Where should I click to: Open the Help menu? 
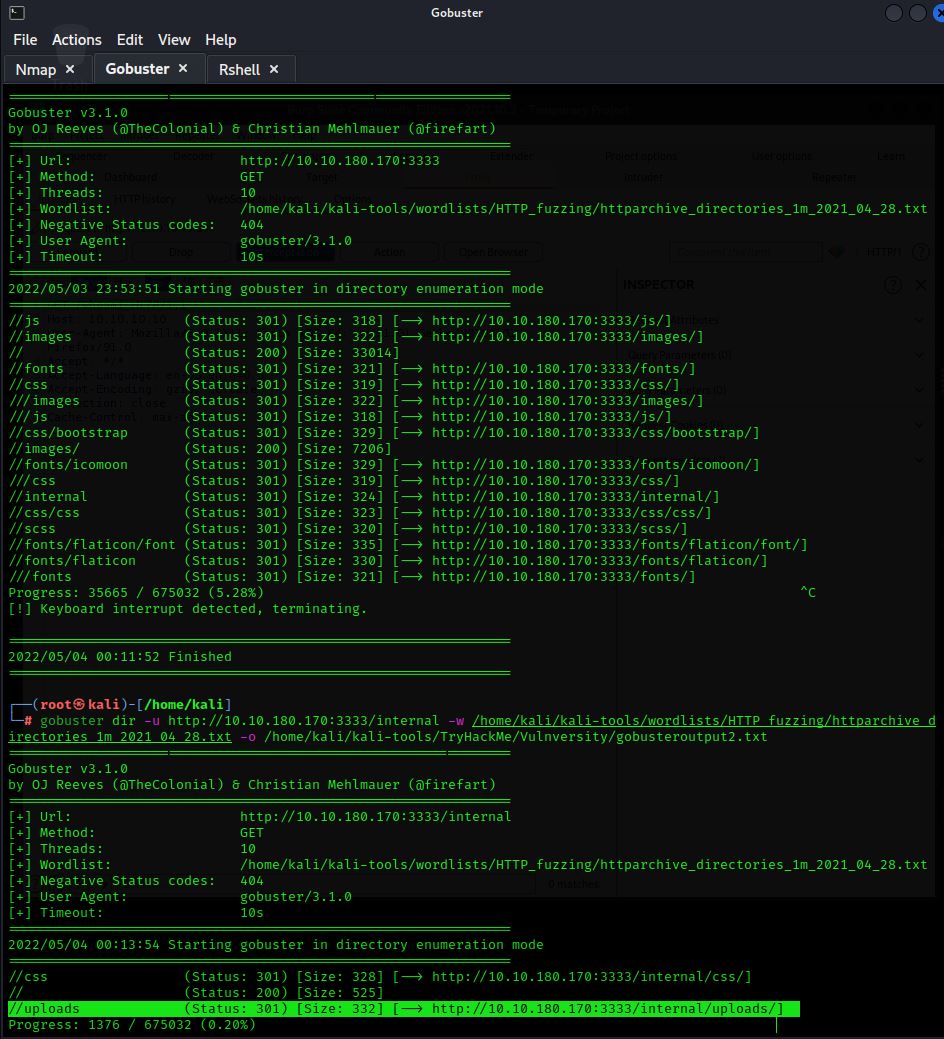coord(221,40)
